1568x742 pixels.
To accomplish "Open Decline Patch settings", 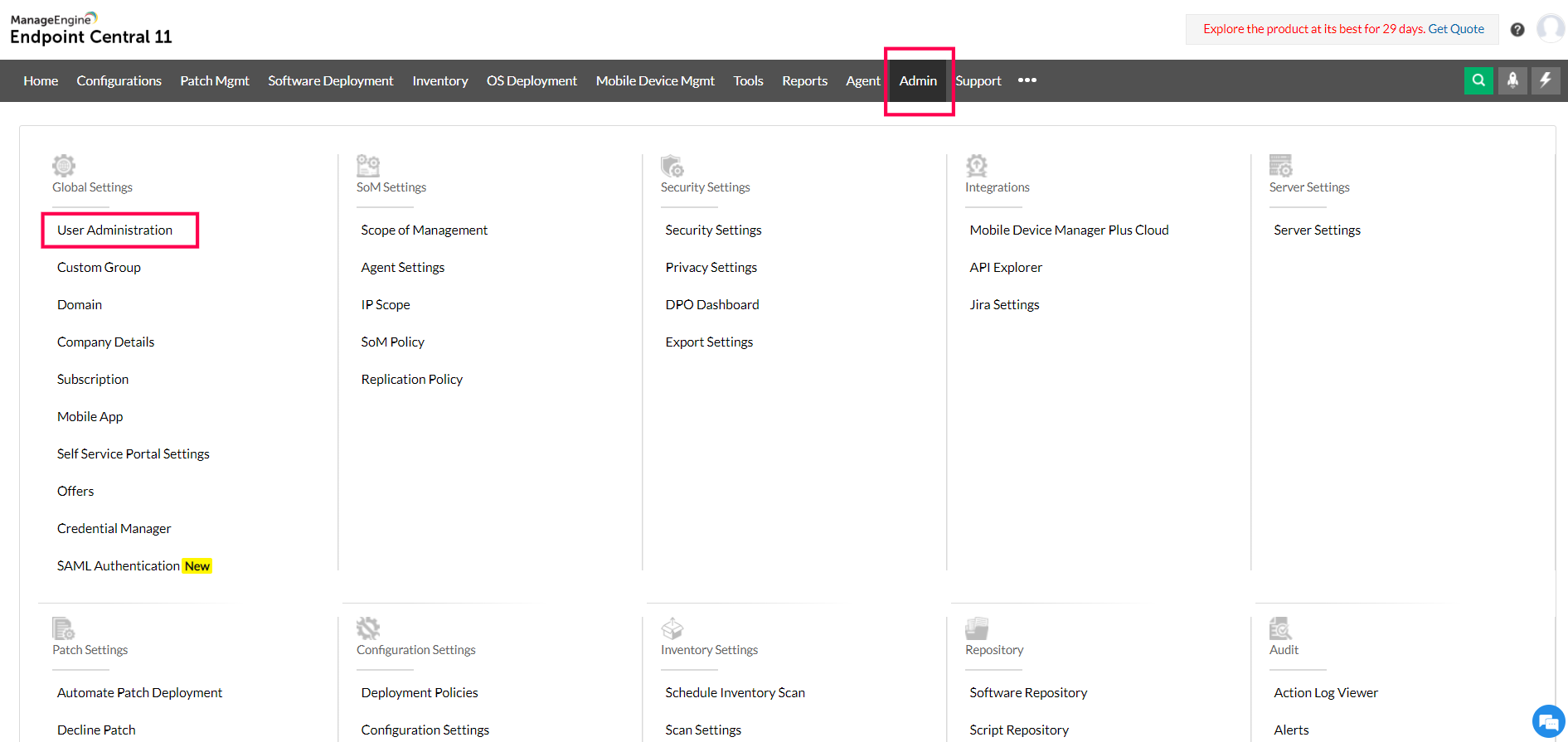I will [x=96, y=730].
